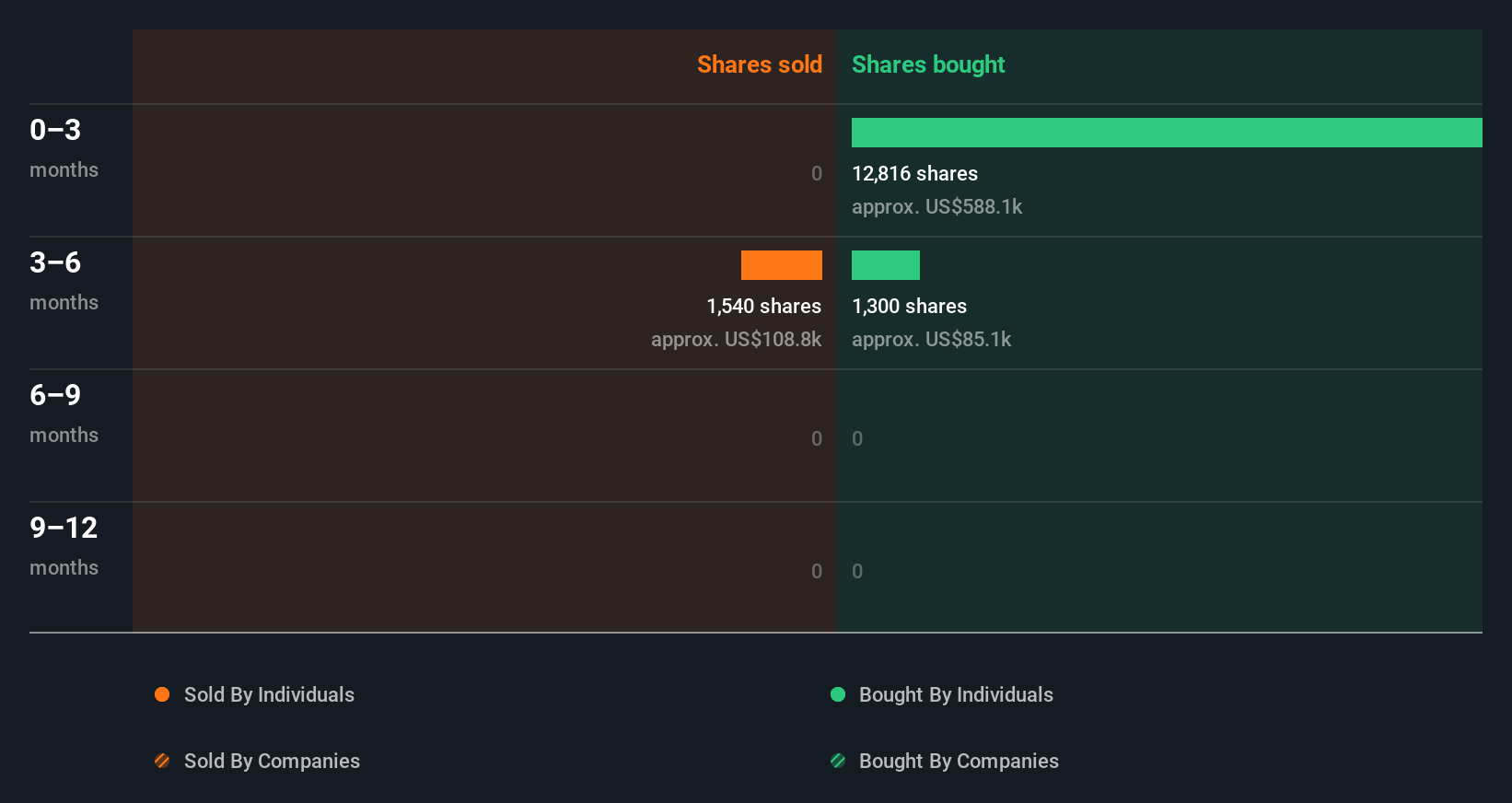Click the 0–3 months row label
Image resolution: width=1512 pixels, height=803 pixels.
[x=63, y=147]
